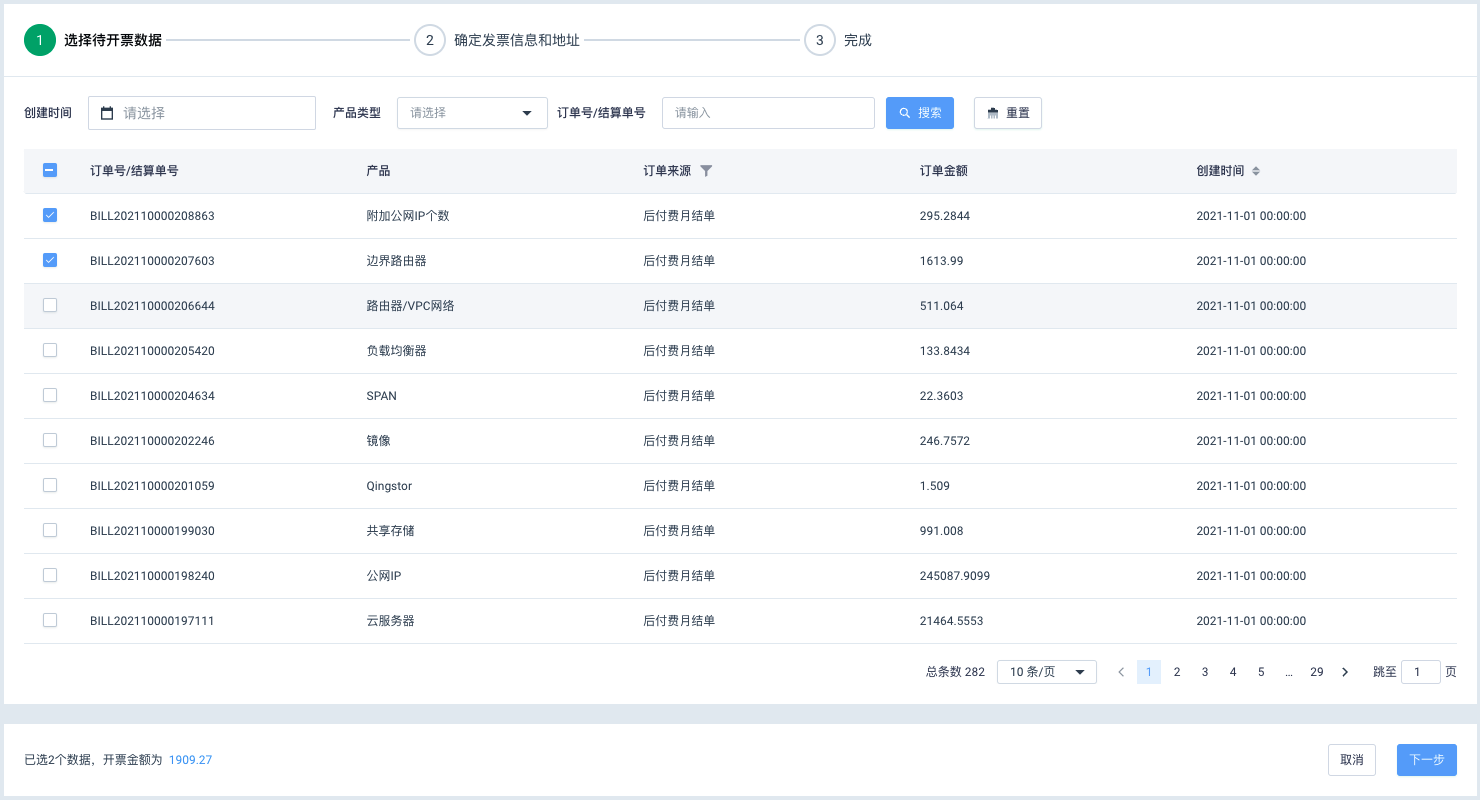The height and width of the screenshot is (800, 1480).
Task: Click 确定发票信息和地址 step label
Action: tap(517, 40)
